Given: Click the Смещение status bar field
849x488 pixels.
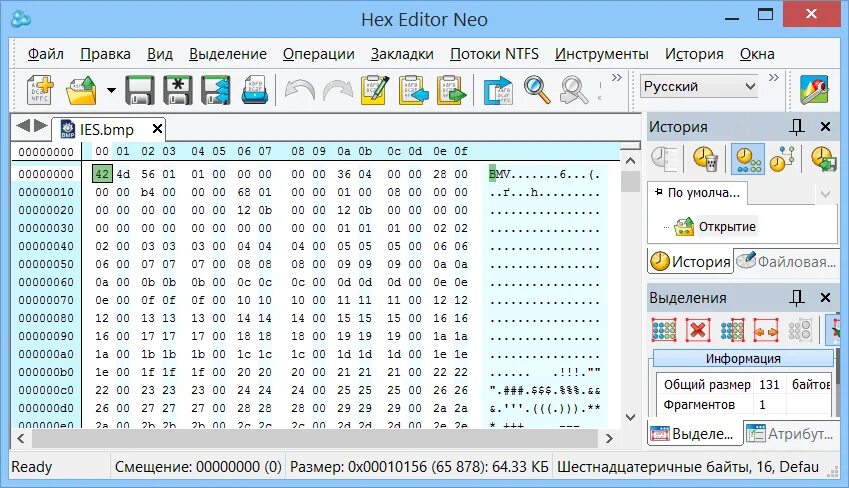Looking at the screenshot, I should coord(198,467).
